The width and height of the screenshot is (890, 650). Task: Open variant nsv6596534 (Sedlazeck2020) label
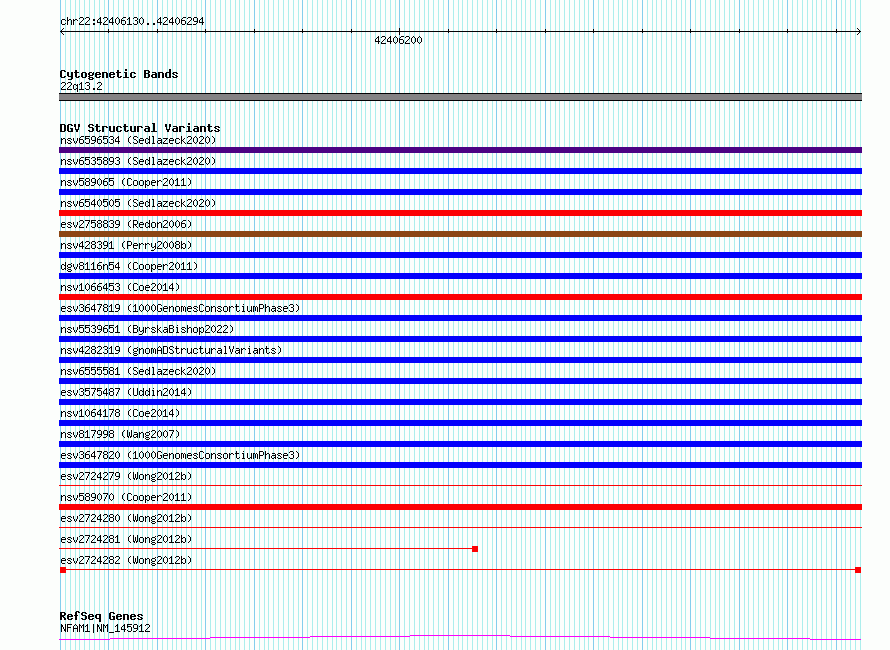(138, 140)
